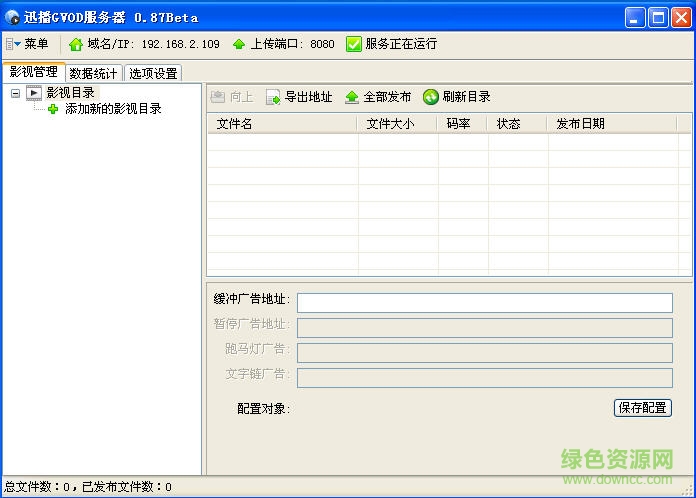Screen dimensions: 696x498
Task: Click the 保存配置 button
Action: pos(642,408)
